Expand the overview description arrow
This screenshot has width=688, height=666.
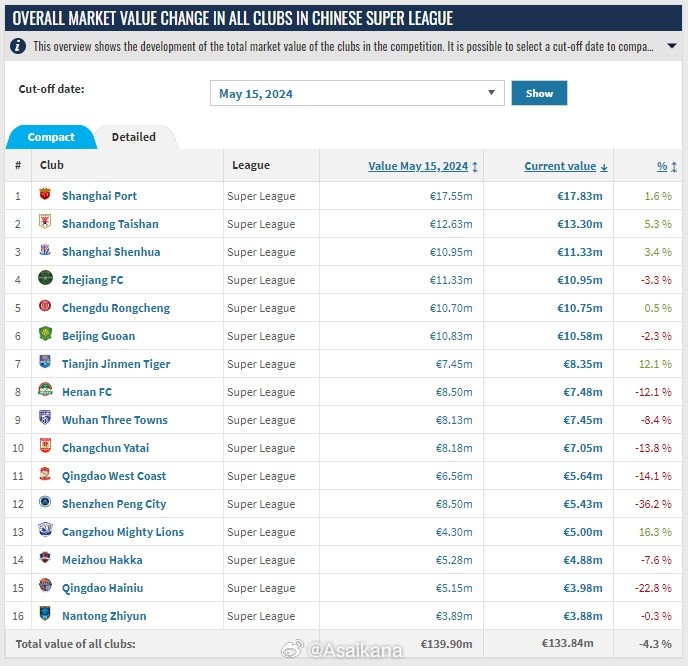pos(672,46)
